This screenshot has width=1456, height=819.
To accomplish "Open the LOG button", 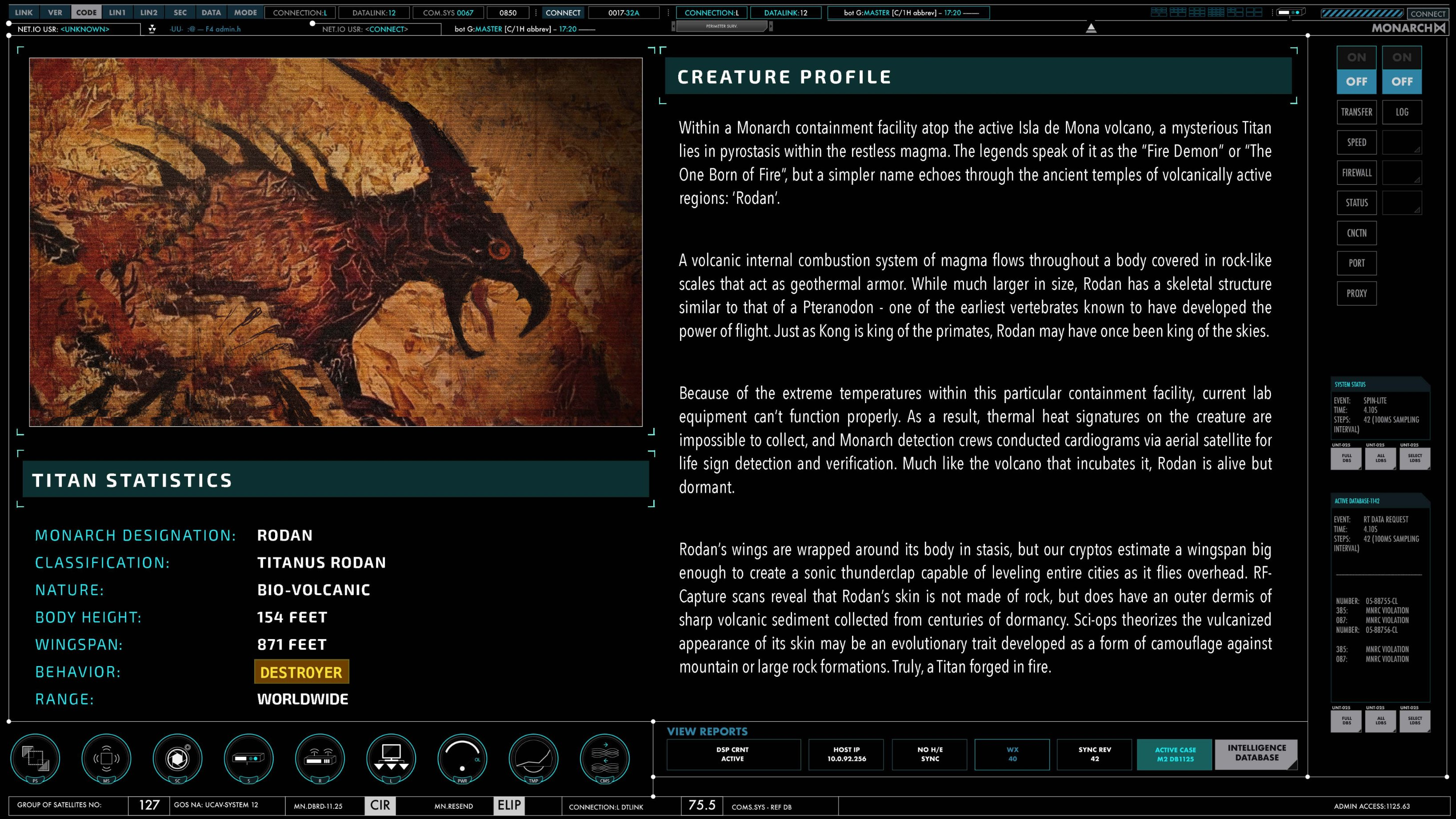I will click(x=1402, y=112).
